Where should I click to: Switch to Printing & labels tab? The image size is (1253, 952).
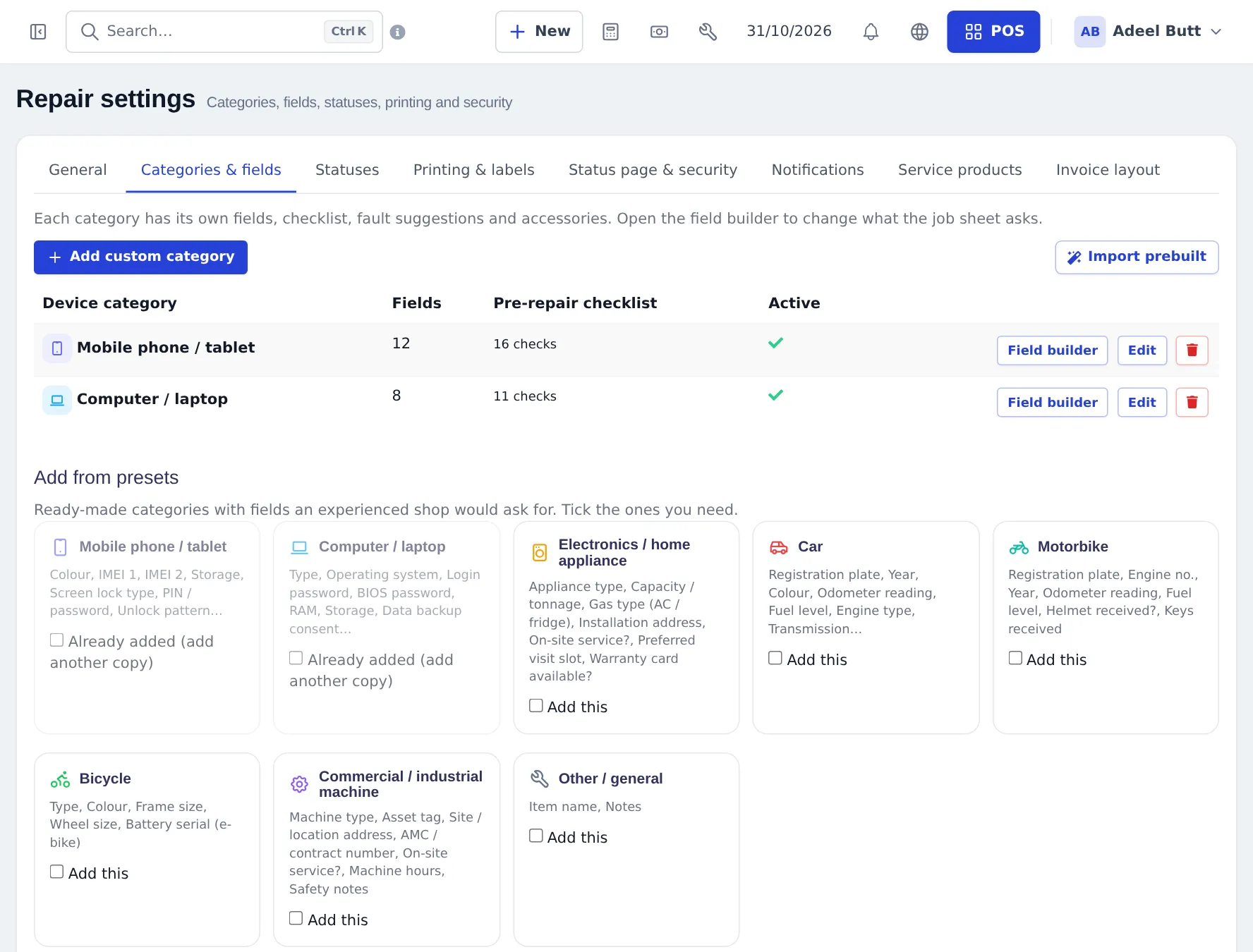coord(474,170)
